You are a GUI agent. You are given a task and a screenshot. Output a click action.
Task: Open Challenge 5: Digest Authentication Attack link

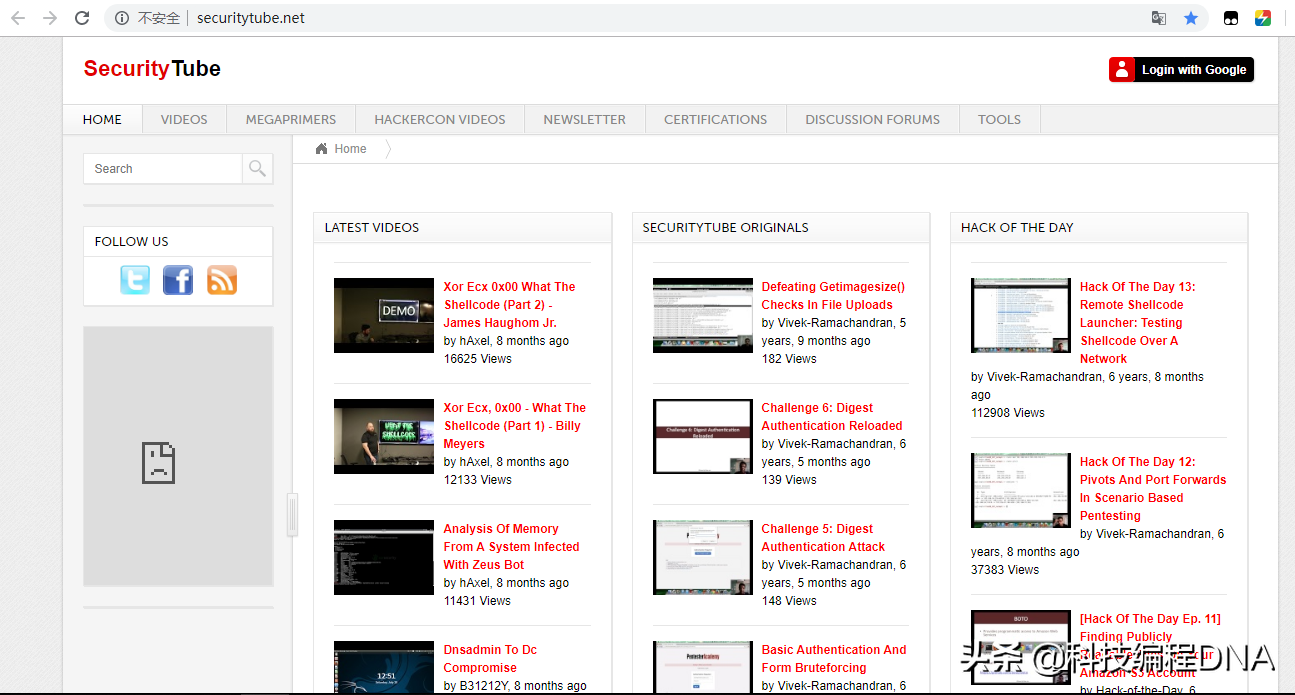[x=824, y=538]
